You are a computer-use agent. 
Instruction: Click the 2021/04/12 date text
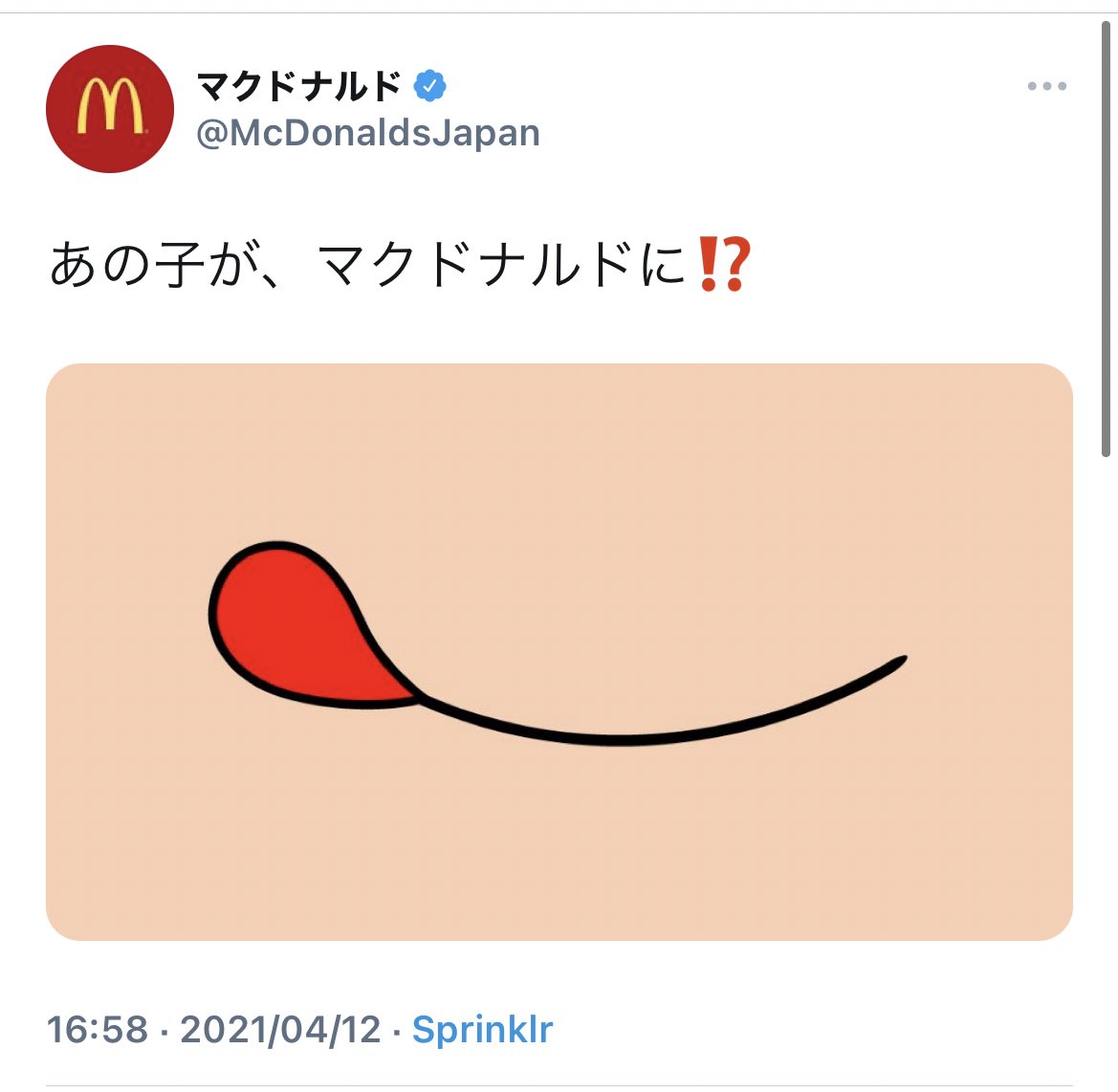tap(282, 1030)
